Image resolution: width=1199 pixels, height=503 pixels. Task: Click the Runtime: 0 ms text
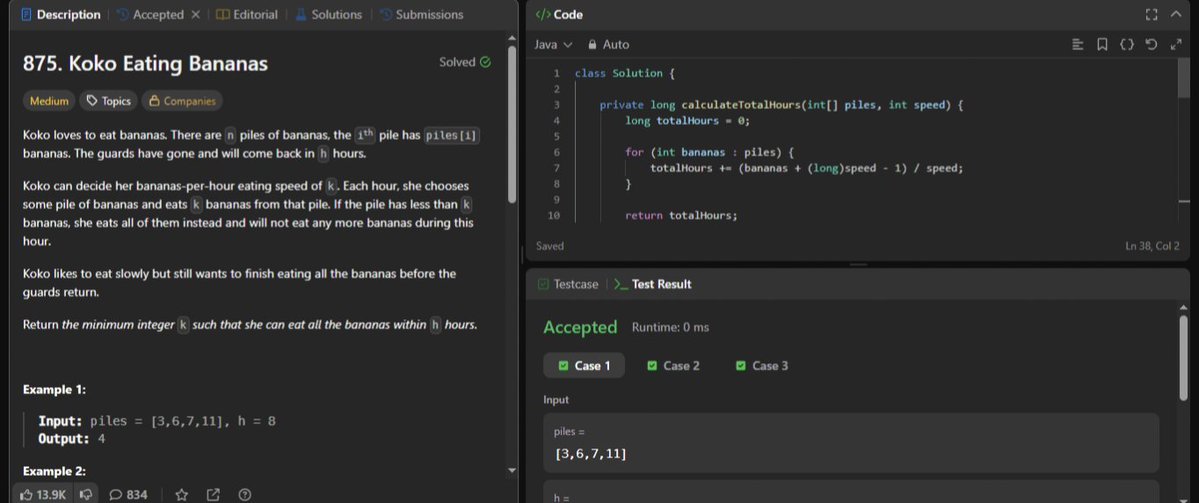tap(671, 327)
